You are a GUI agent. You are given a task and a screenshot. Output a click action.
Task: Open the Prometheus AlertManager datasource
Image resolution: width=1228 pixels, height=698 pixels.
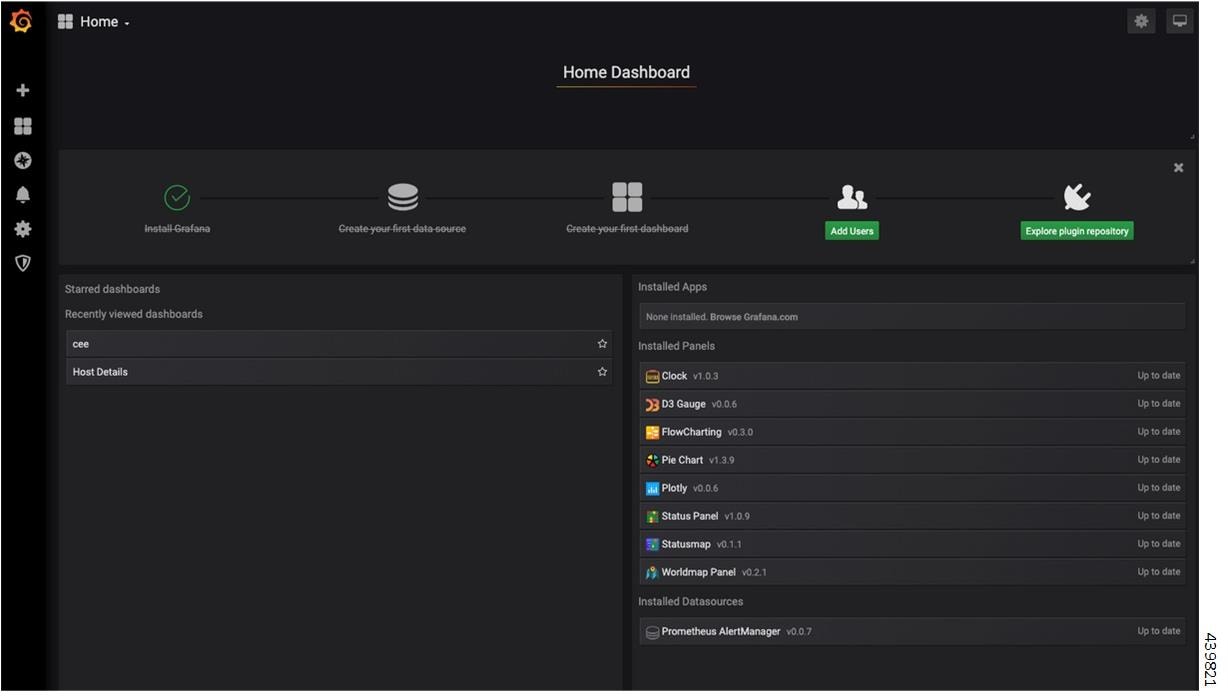tap(912, 632)
